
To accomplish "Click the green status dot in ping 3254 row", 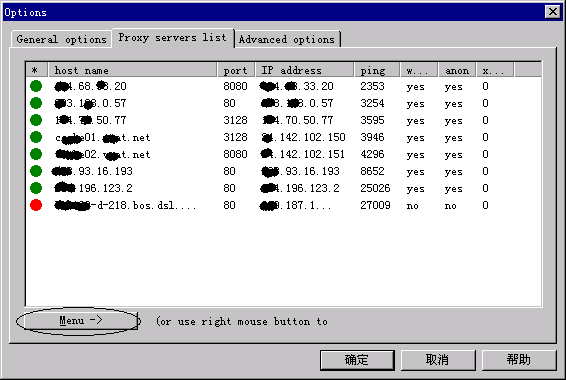I will click(x=36, y=103).
